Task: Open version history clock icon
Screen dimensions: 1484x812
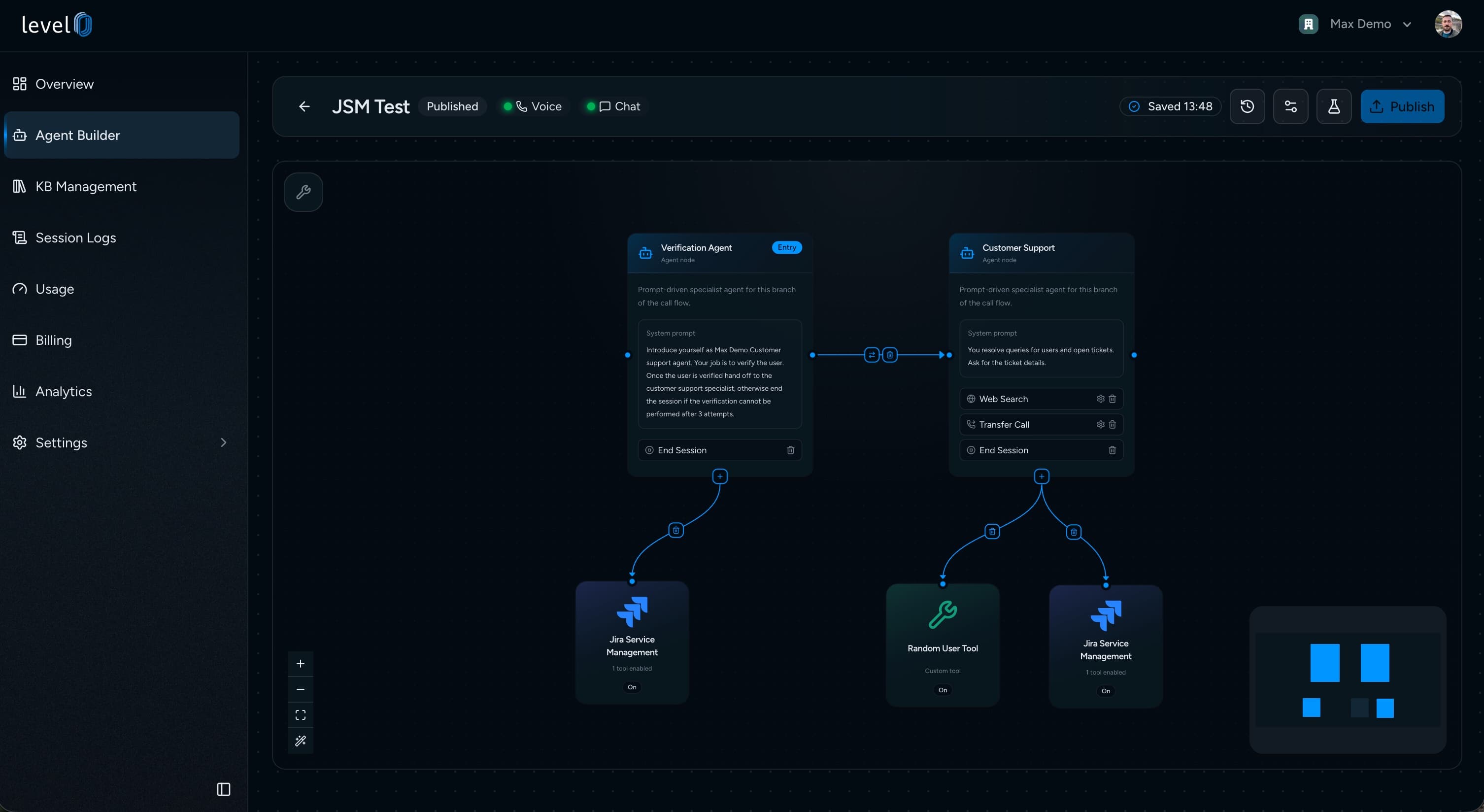Action: pyautogui.click(x=1247, y=106)
